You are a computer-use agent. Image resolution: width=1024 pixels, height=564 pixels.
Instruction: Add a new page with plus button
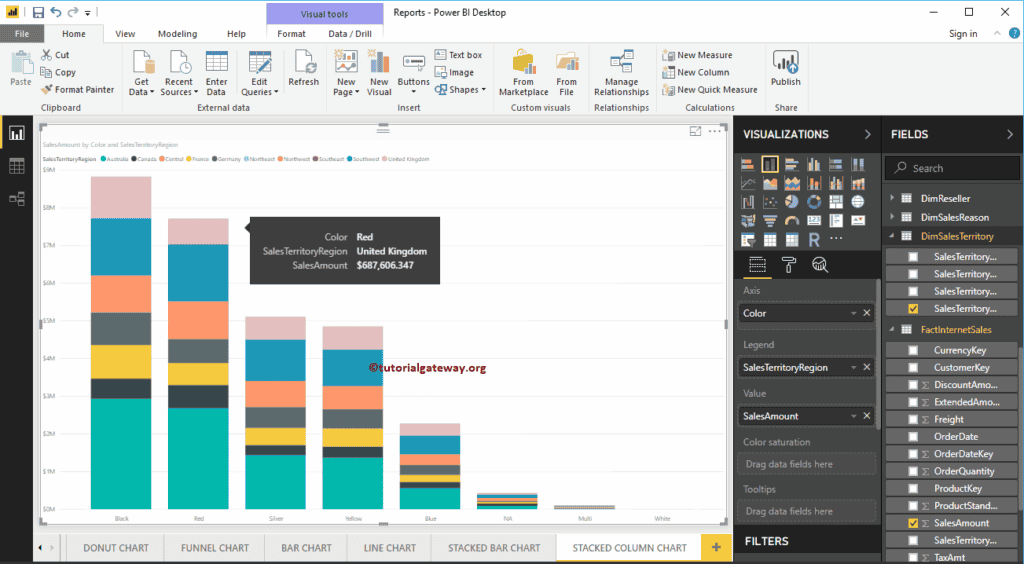[x=715, y=548]
